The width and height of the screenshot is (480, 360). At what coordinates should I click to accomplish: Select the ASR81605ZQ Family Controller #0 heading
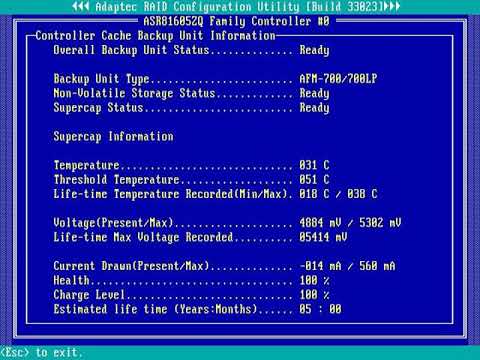click(236, 21)
